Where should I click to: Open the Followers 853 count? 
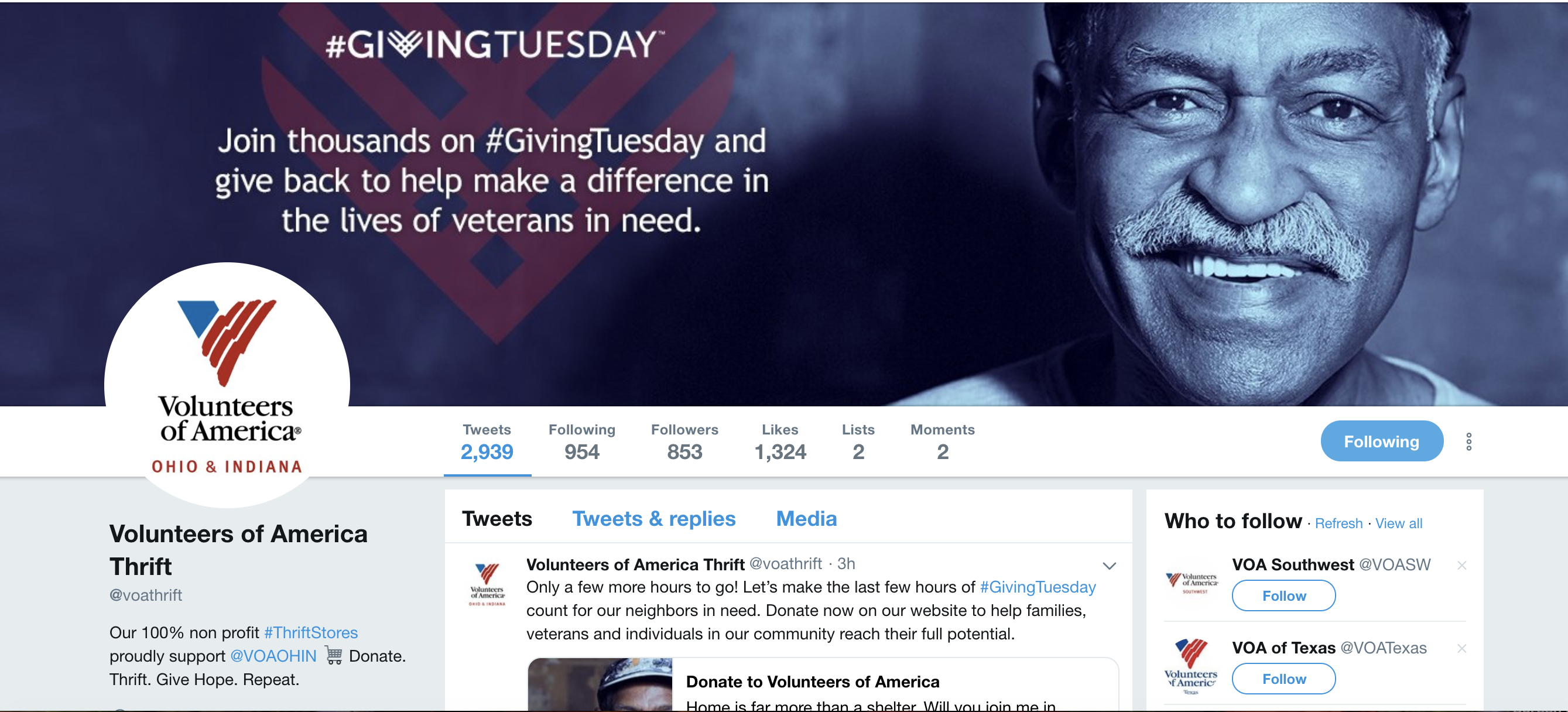tap(684, 442)
